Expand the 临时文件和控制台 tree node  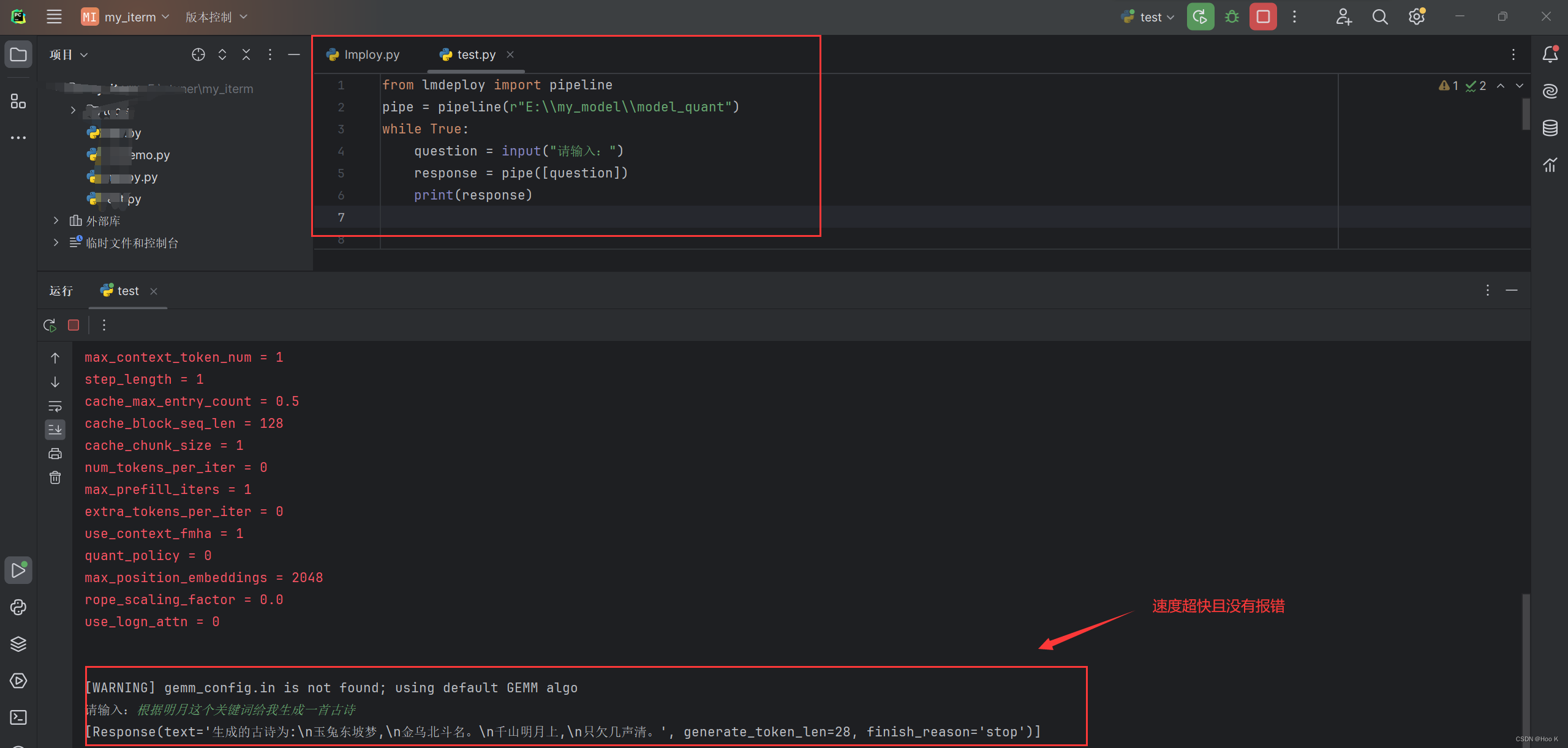pos(56,242)
